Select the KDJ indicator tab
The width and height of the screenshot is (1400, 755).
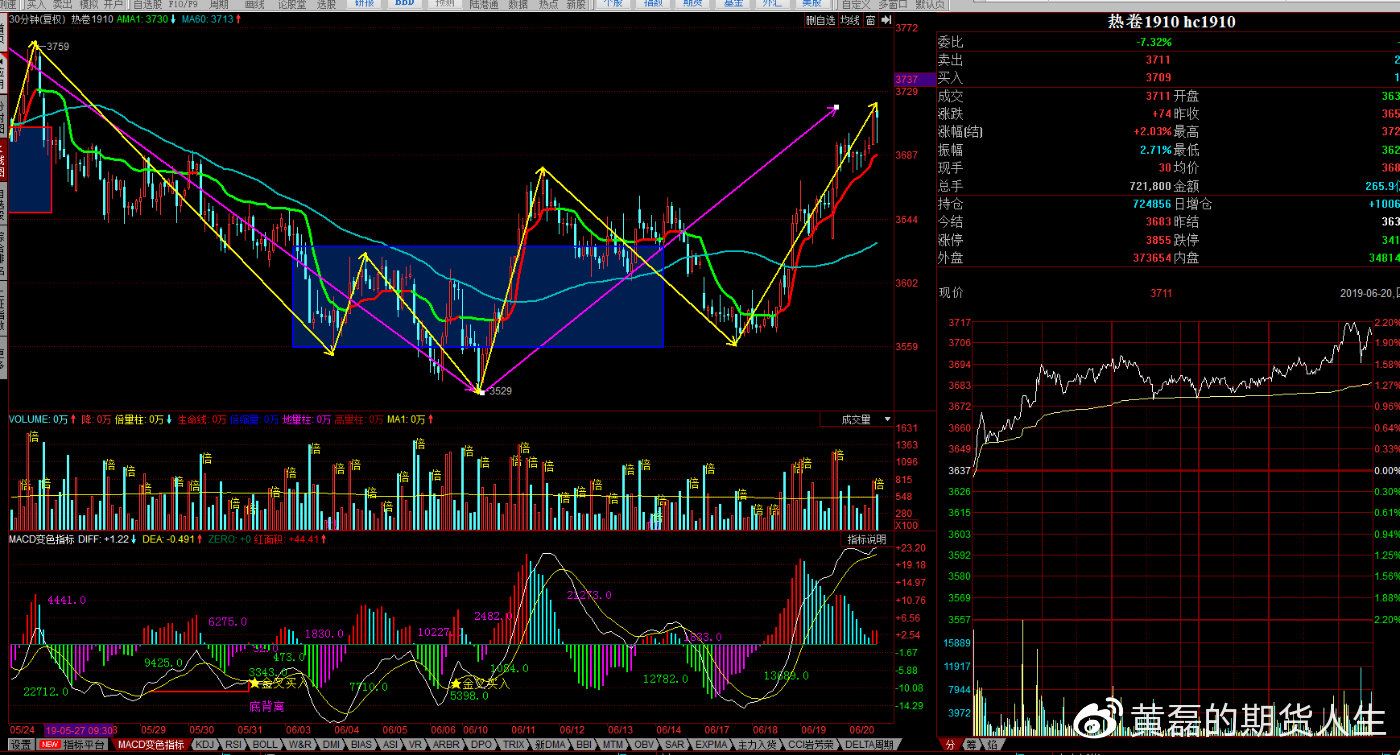[205, 745]
